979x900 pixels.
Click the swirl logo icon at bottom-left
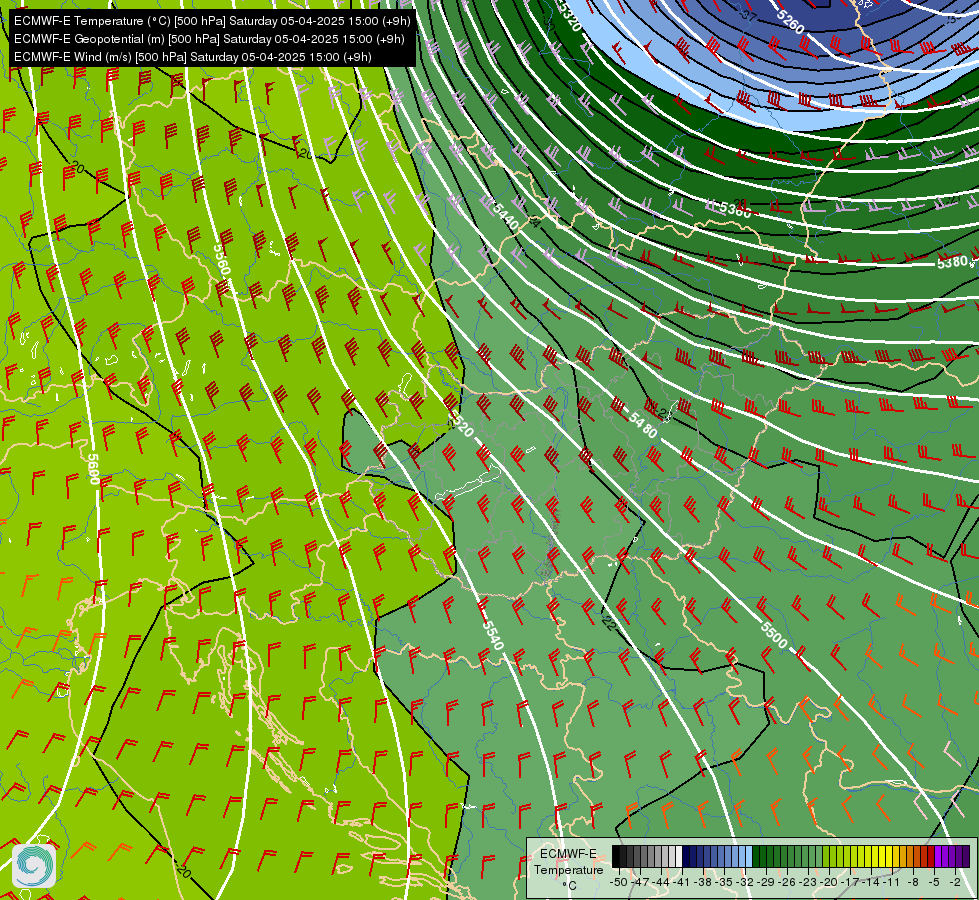point(34,865)
